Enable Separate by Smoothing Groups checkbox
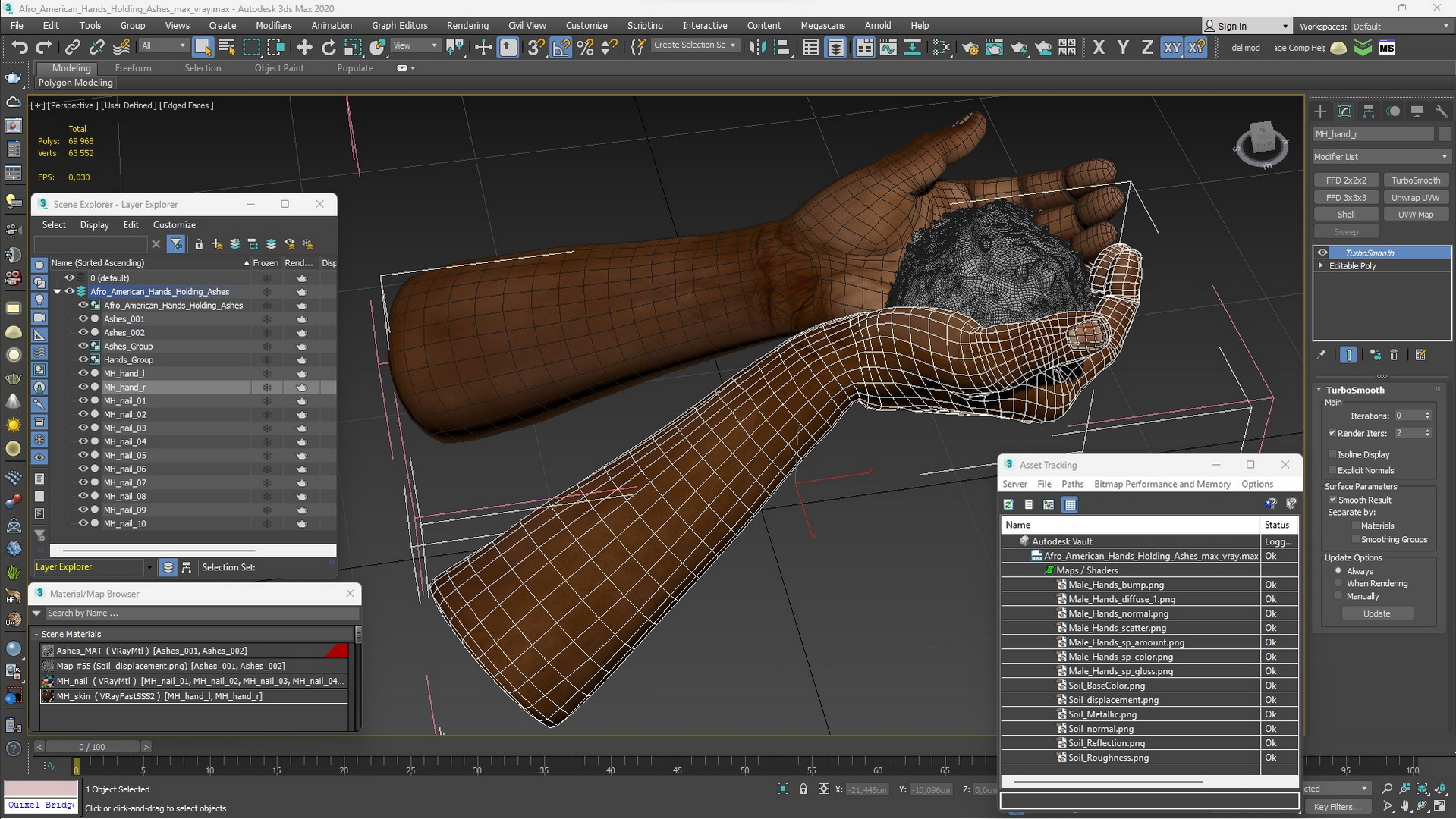1456x819 pixels. [x=1355, y=539]
